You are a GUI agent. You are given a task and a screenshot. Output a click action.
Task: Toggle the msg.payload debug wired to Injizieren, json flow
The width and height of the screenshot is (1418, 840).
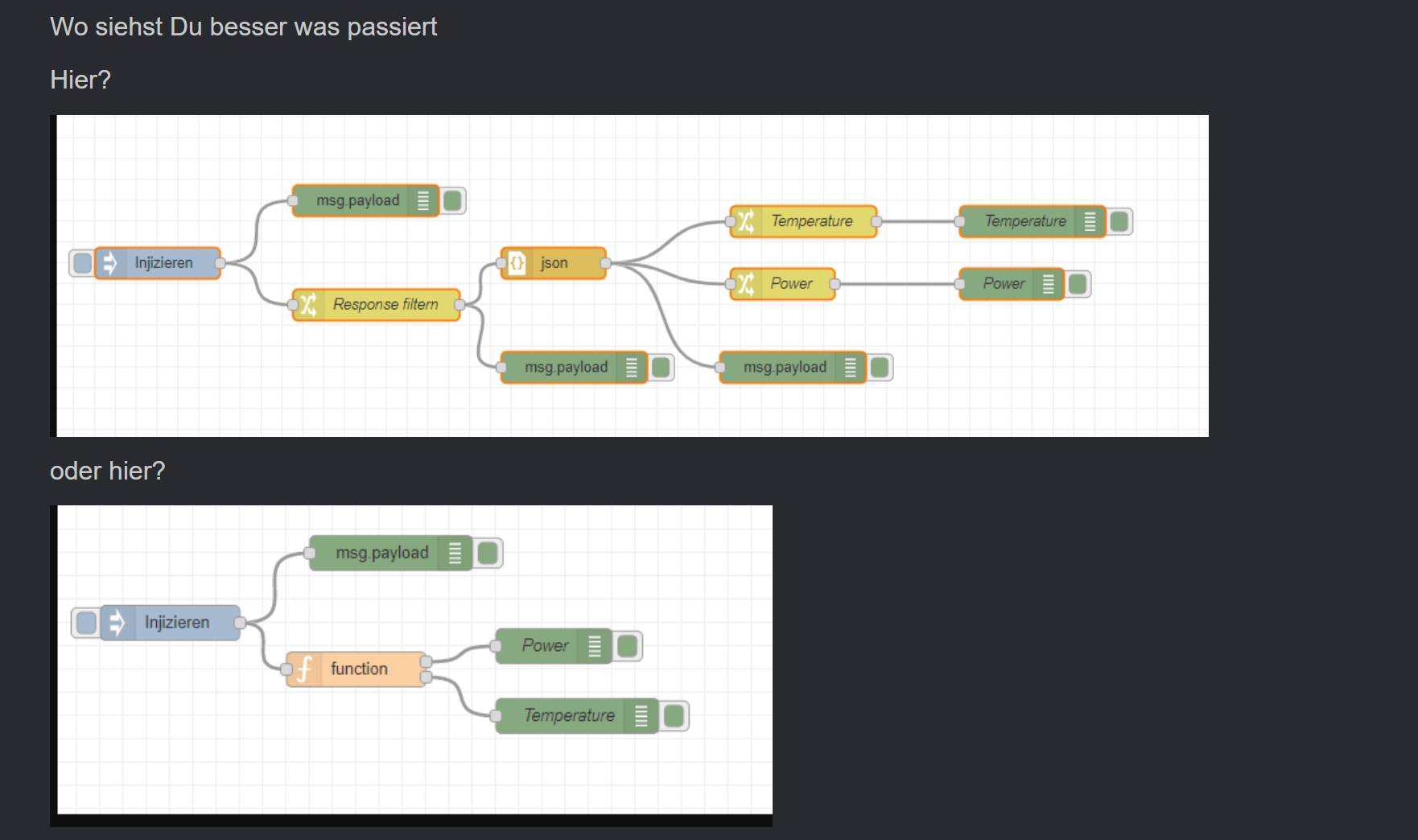pos(454,201)
